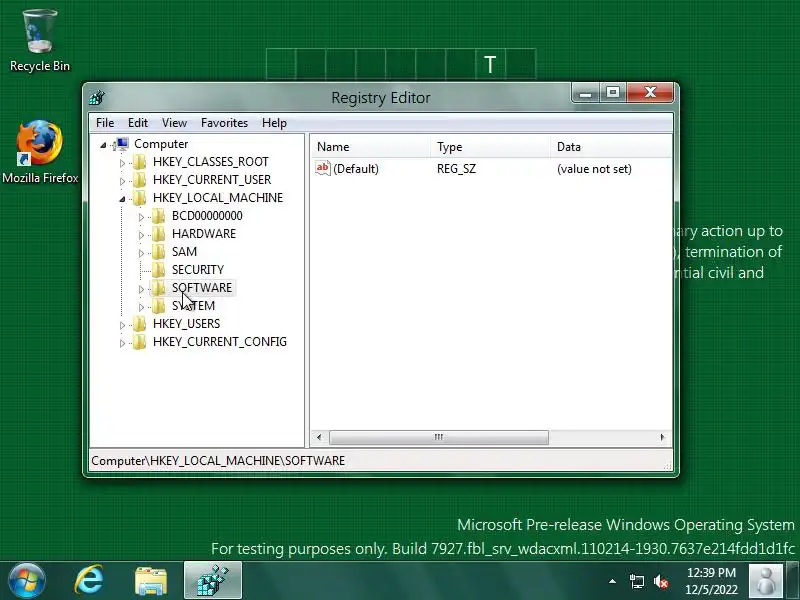Expand the HARDWARE subkey
Viewport: 800px width, 600px height.
(141, 235)
